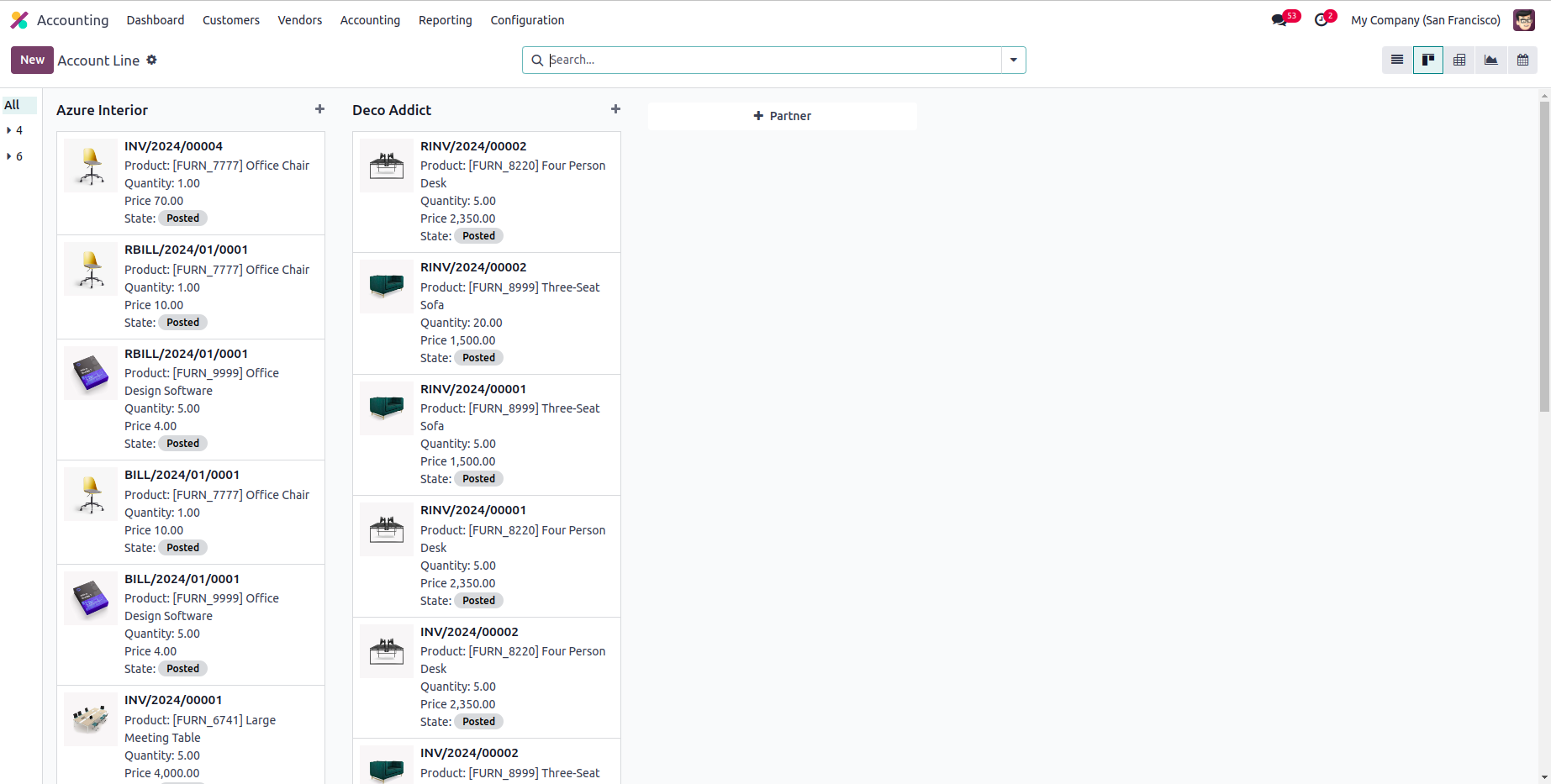Click Posted badge on INV/2024/00004 card
The height and width of the screenshot is (784, 1551).
[183, 218]
